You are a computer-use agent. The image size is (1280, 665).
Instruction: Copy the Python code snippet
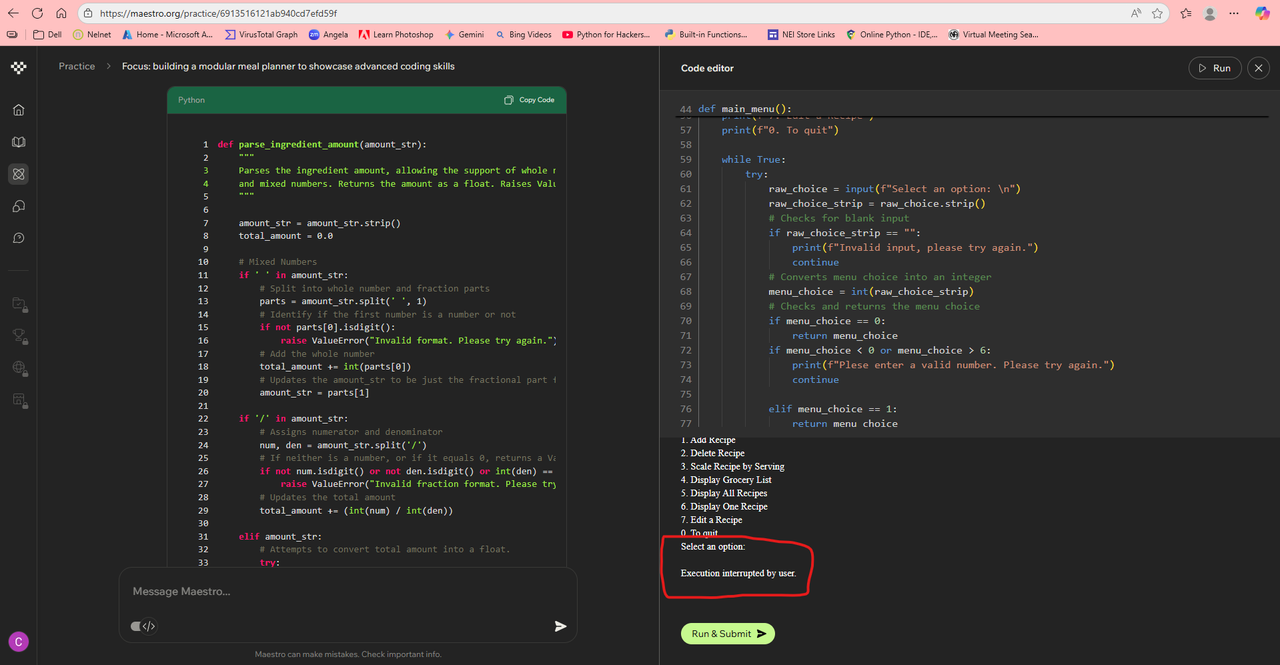[x=530, y=100]
